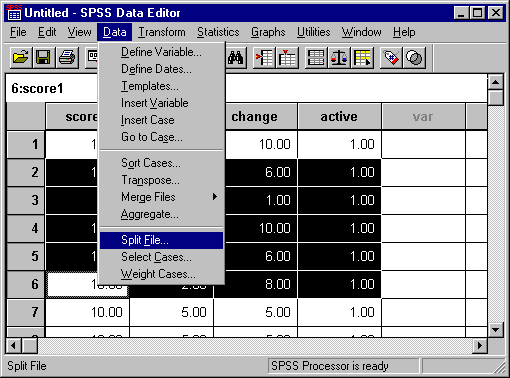Open the Window menu
510x378 pixels.
361,32
